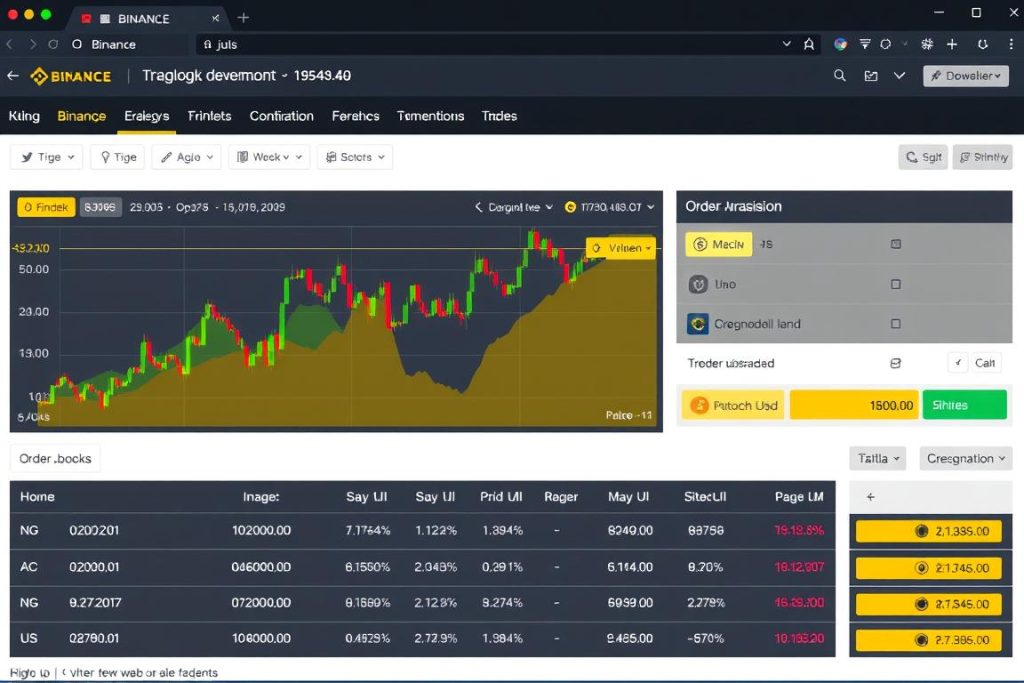The image size is (1024, 683).
Task: Click the yellow Findek button
Action: click(46, 207)
